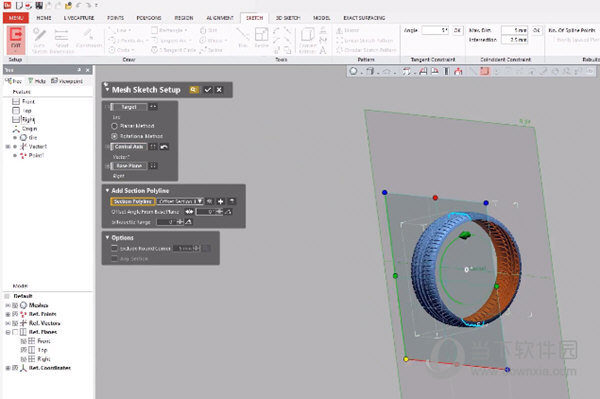Click the red house view icon
The image size is (600, 399).
click(x=458, y=71)
